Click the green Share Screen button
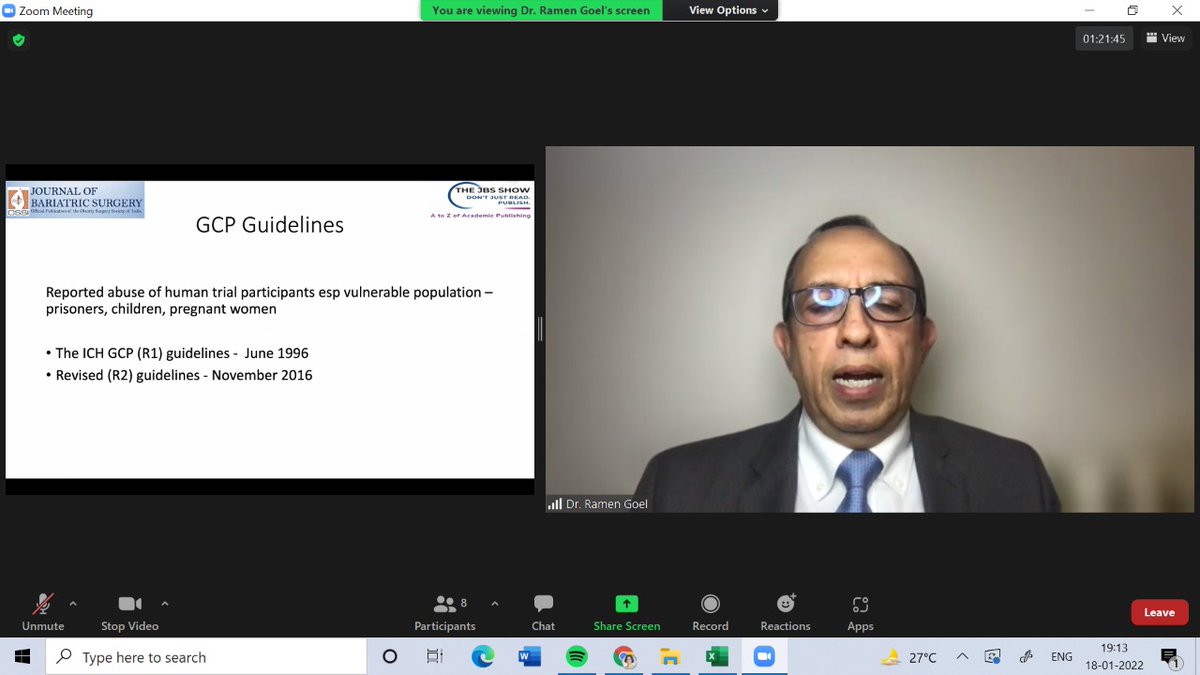The height and width of the screenshot is (675, 1200). [627, 611]
